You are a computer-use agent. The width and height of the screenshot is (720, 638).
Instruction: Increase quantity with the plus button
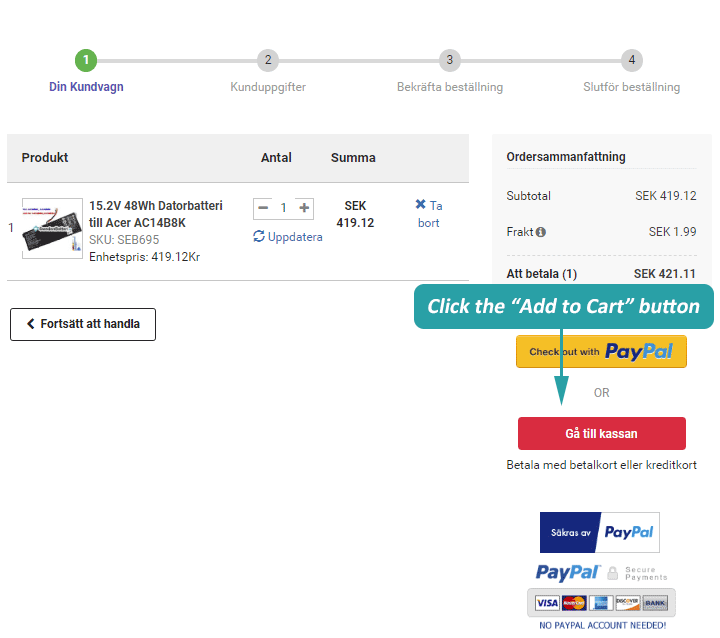click(x=305, y=208)
